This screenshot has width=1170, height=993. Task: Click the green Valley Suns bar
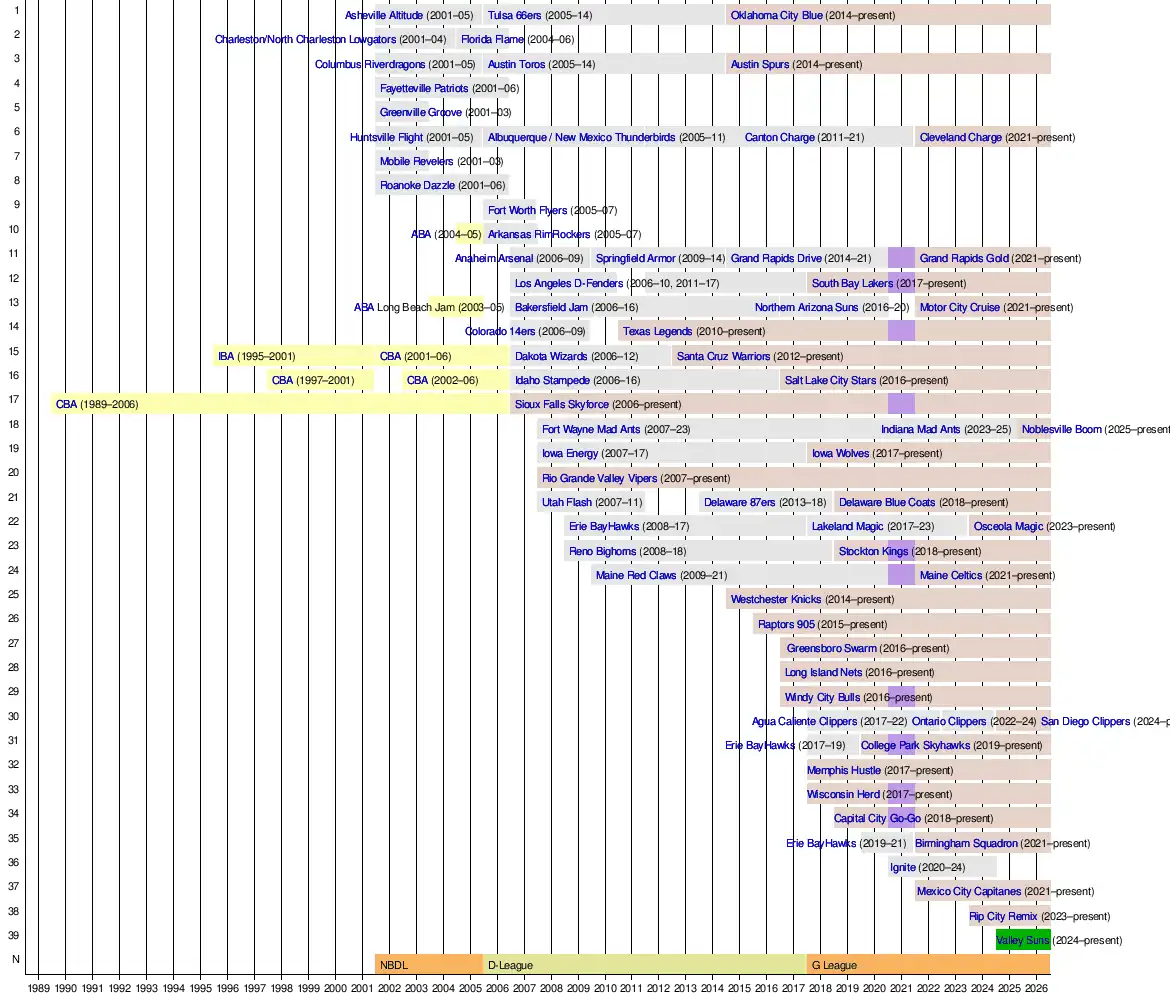(x=1022, y=940)
